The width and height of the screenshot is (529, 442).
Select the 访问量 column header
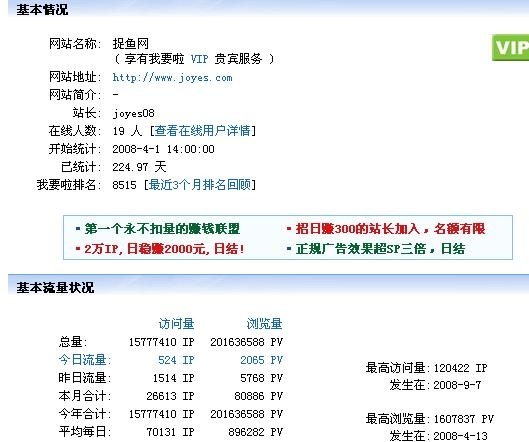point(176,324)
